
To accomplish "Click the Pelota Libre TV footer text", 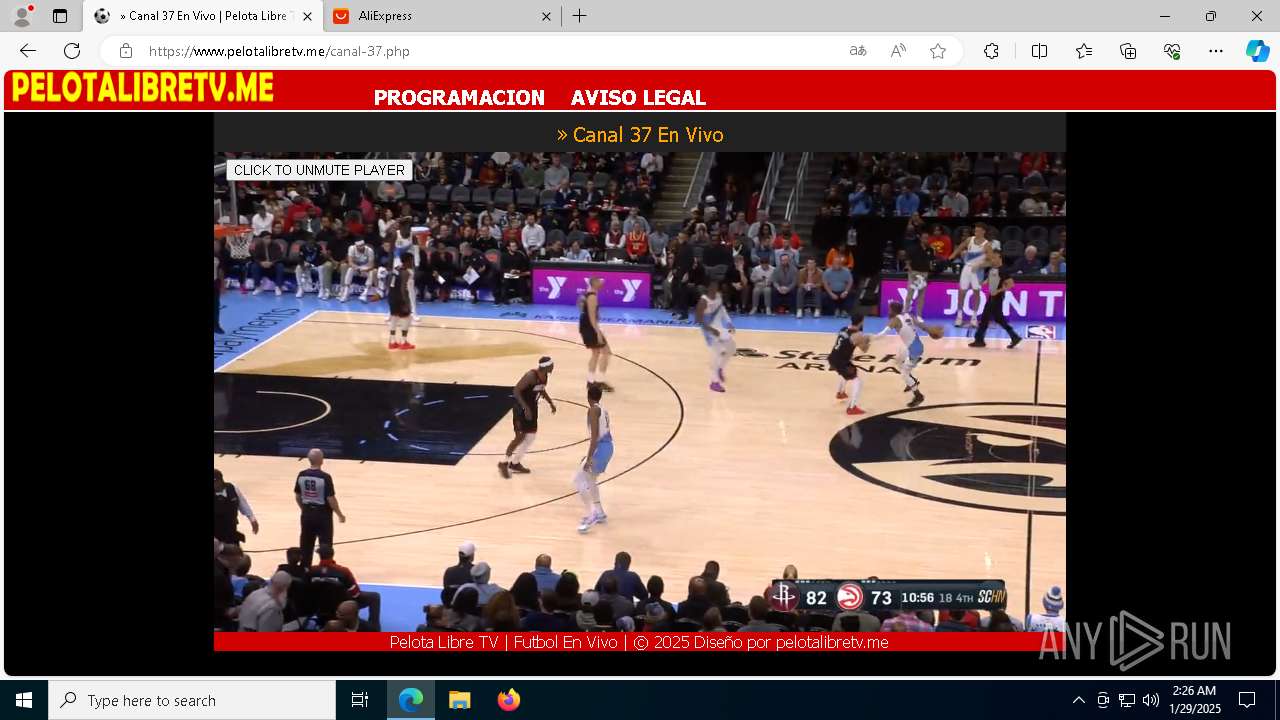I will [639, 642].
